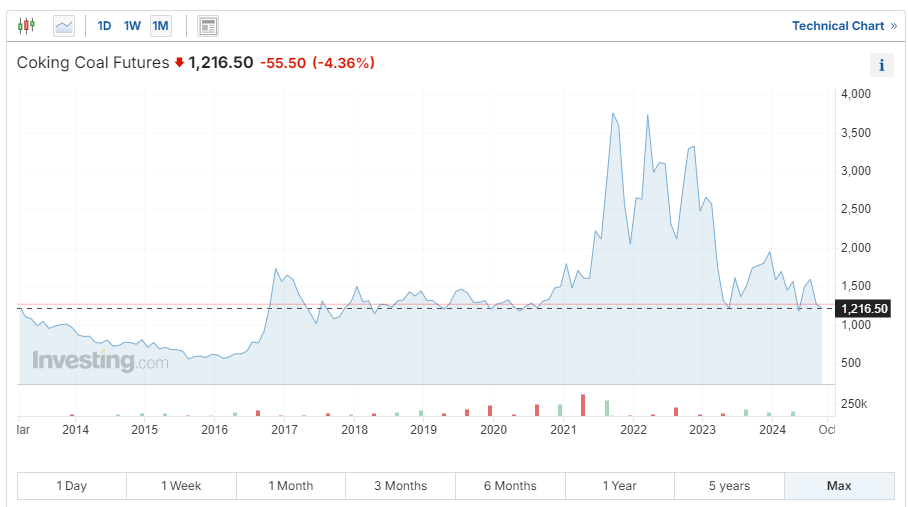Open the Technical Chart link

(844, 26)
